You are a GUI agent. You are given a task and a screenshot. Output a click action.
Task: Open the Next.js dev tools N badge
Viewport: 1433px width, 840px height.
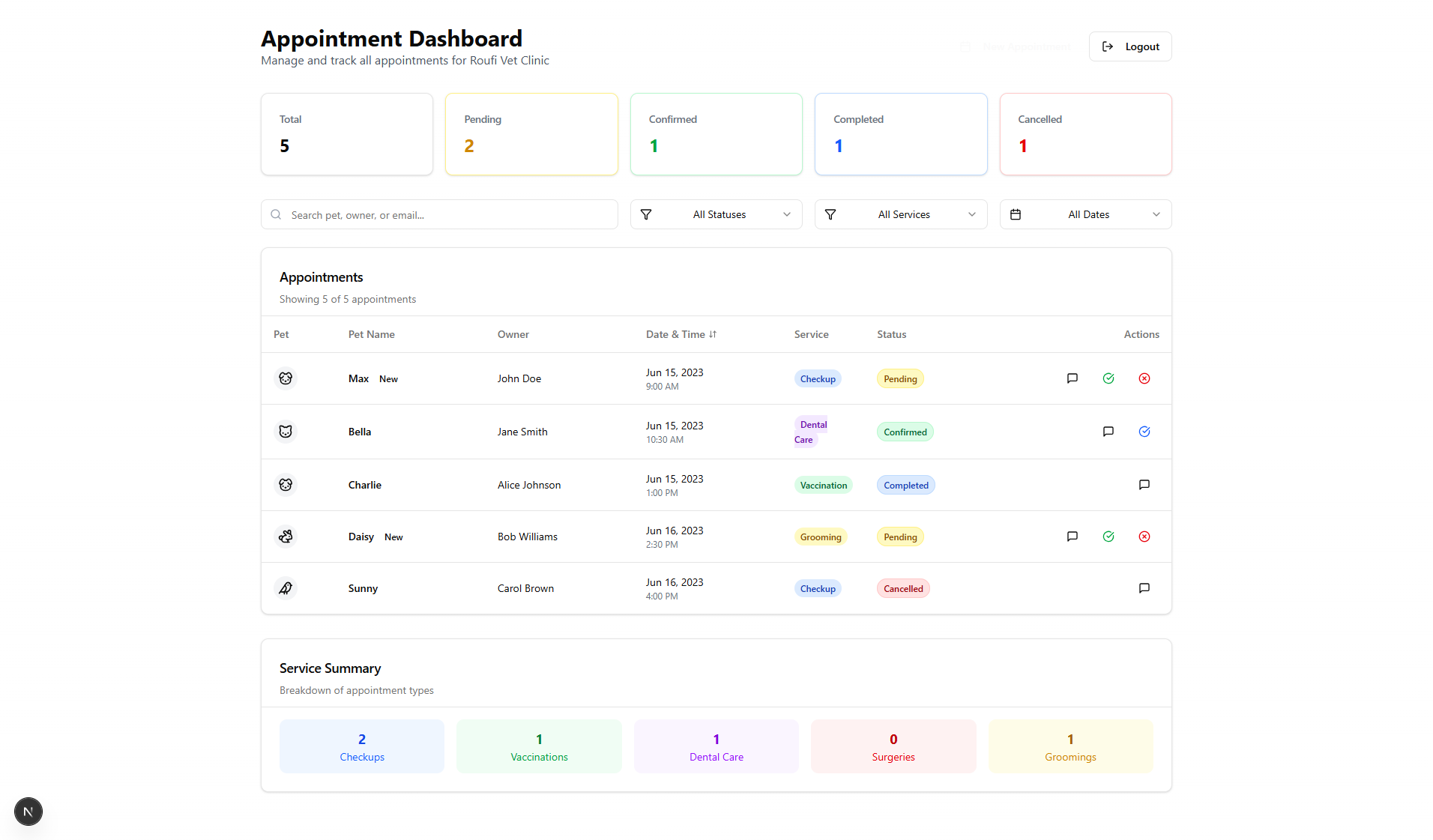tap(28, 812)
